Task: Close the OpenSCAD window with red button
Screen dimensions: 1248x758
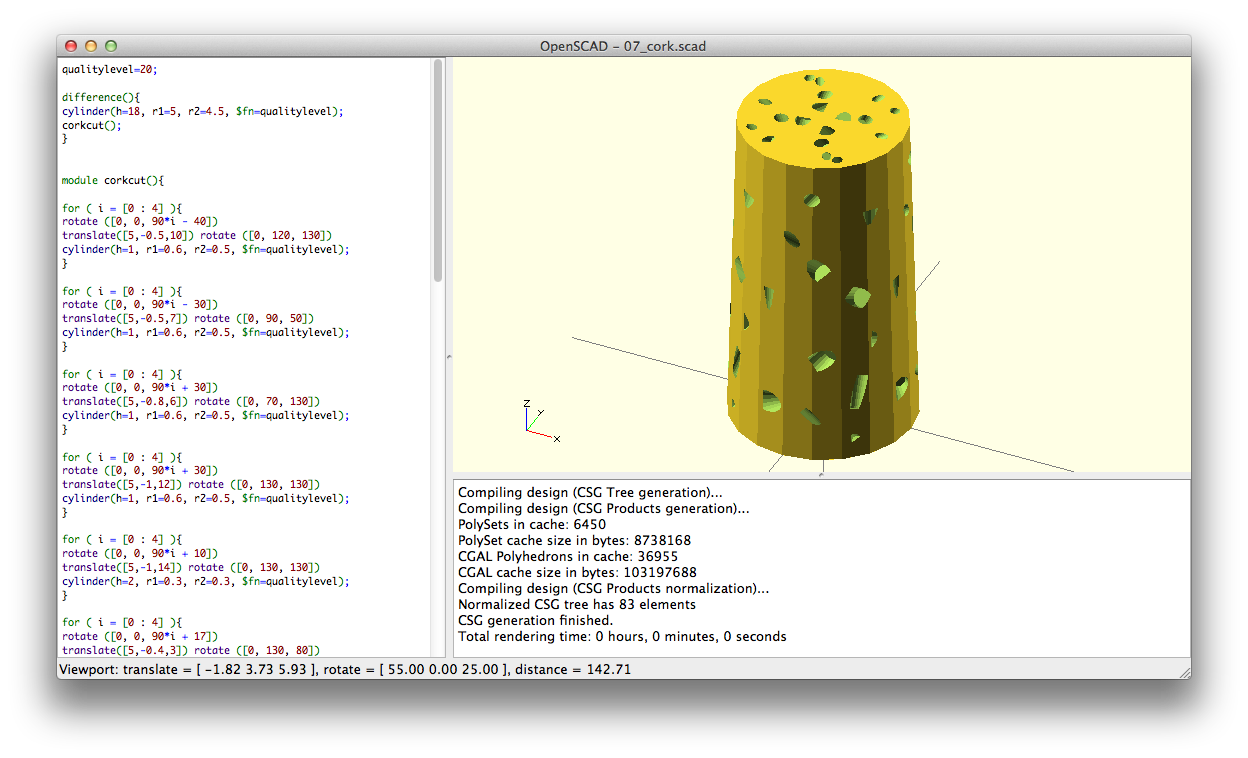Action: click(x=71, y=46)
